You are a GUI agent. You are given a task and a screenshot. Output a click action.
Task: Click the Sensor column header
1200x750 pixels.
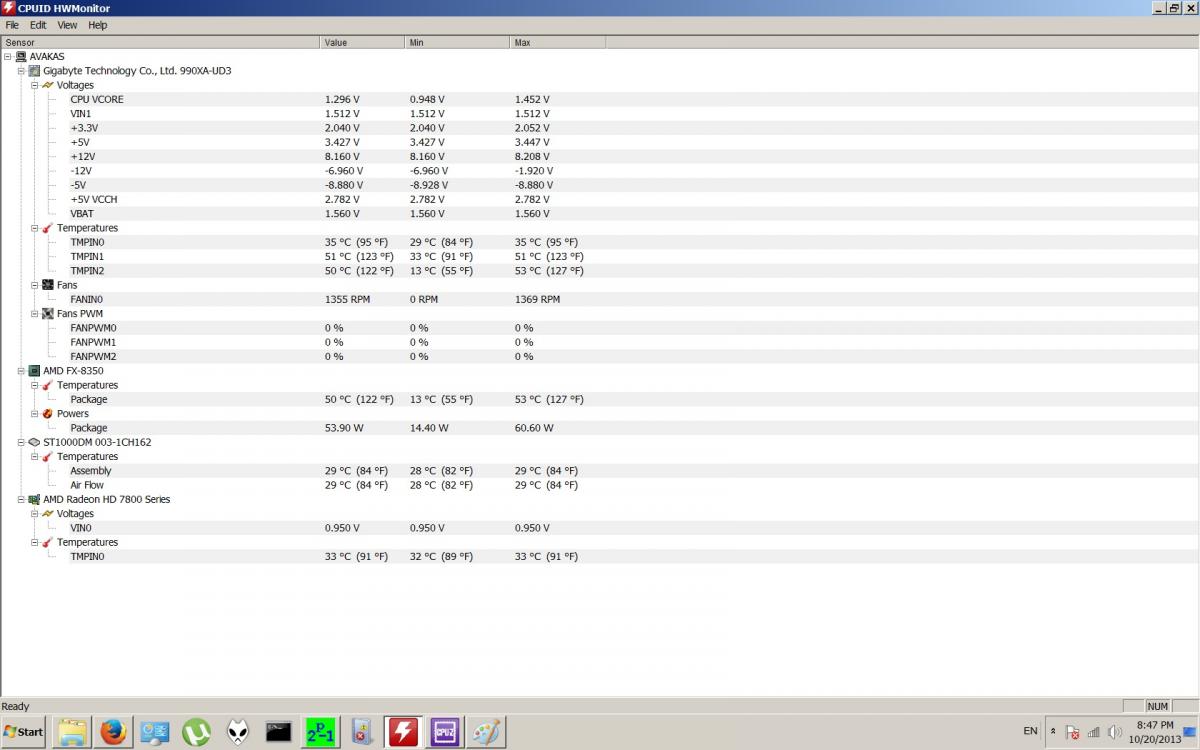tap(161, 42)
